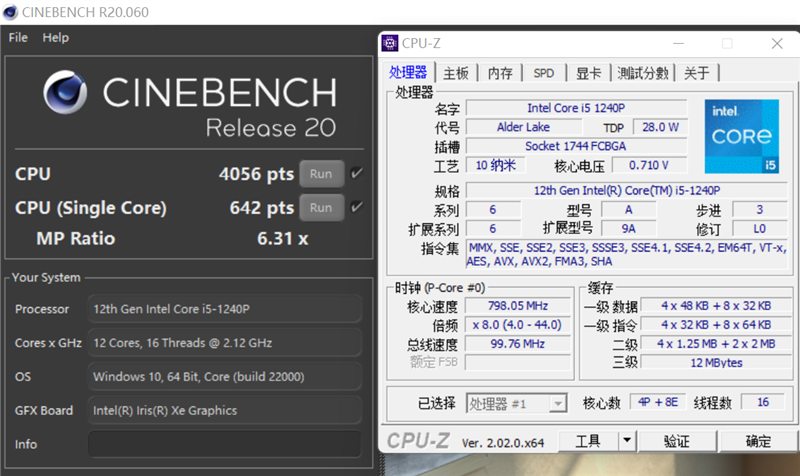800x476 pixels.
Task: Click the Socket 1744 FCBGA value
Action: (x=576, y=146)
